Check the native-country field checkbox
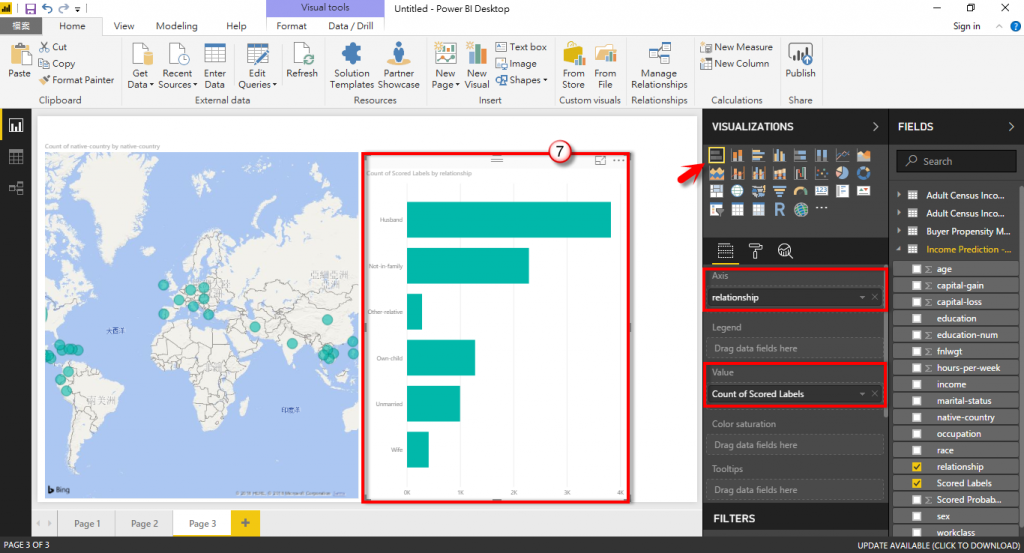Image resolution: width=1024 pixels, height=553 pixels. 916,417
